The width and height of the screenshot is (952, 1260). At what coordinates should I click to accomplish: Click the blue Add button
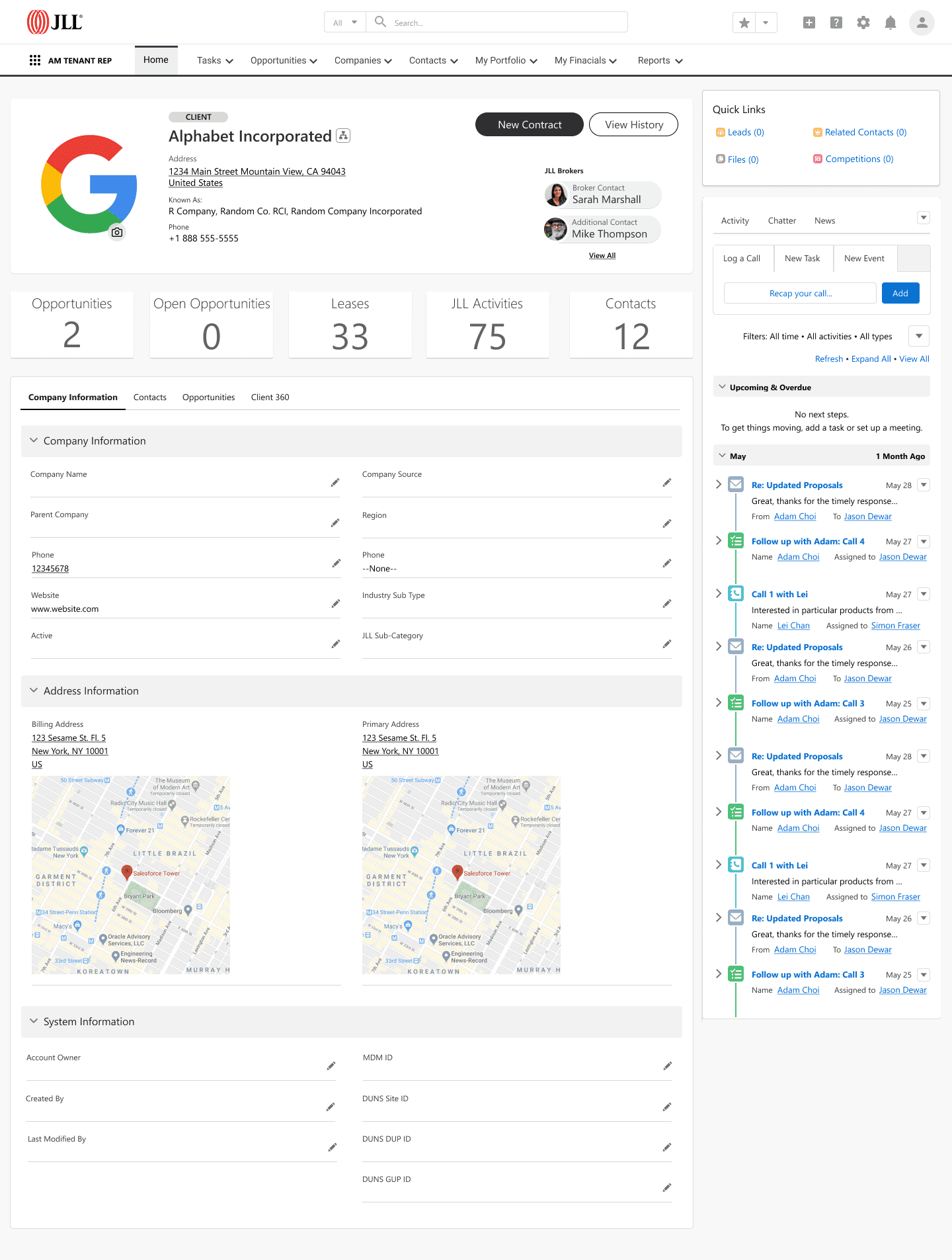click(900, 293)
